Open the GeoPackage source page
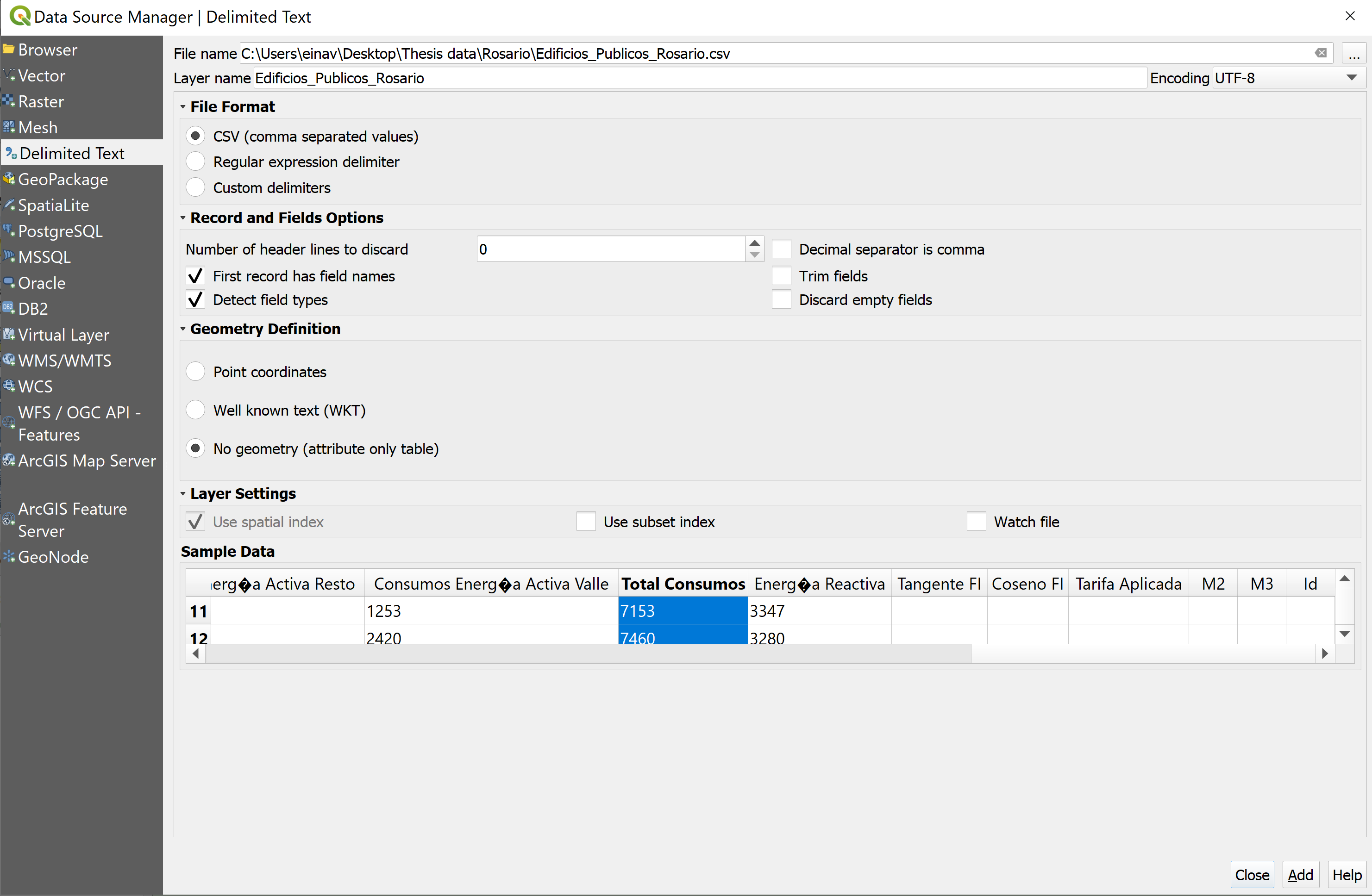 (63, 179)
